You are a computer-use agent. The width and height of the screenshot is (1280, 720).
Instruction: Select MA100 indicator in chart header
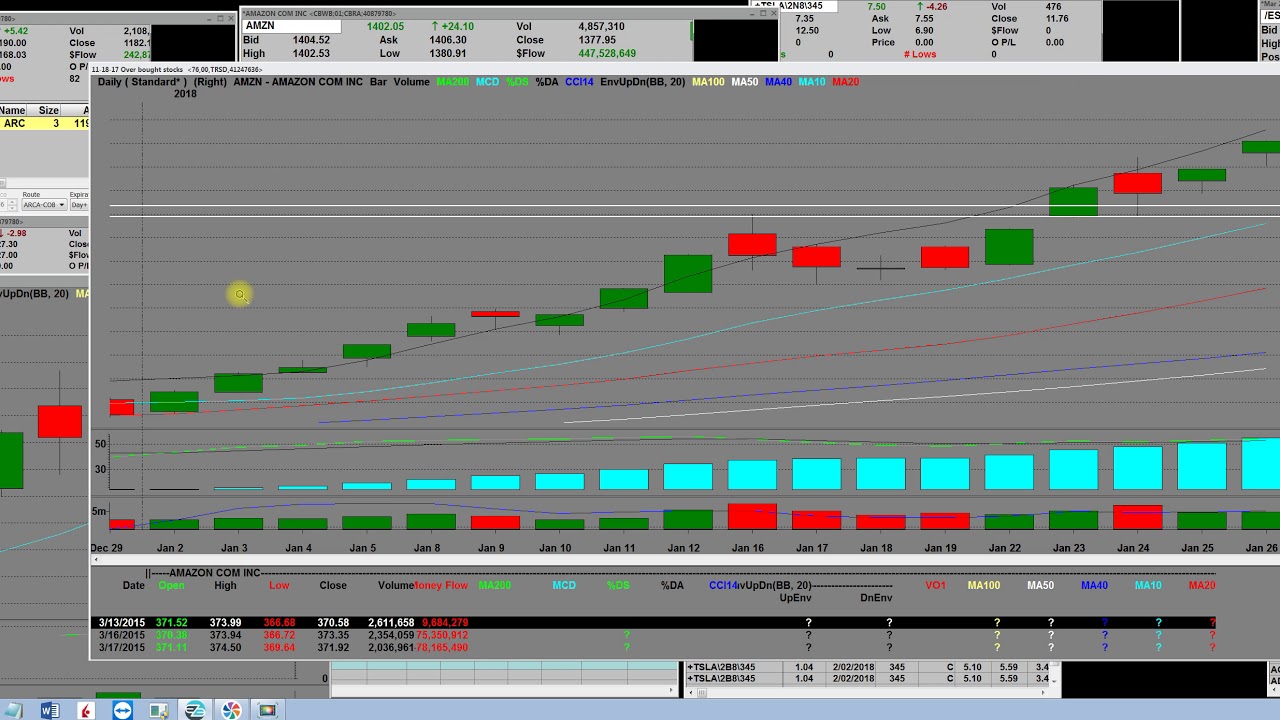[708, 82]
